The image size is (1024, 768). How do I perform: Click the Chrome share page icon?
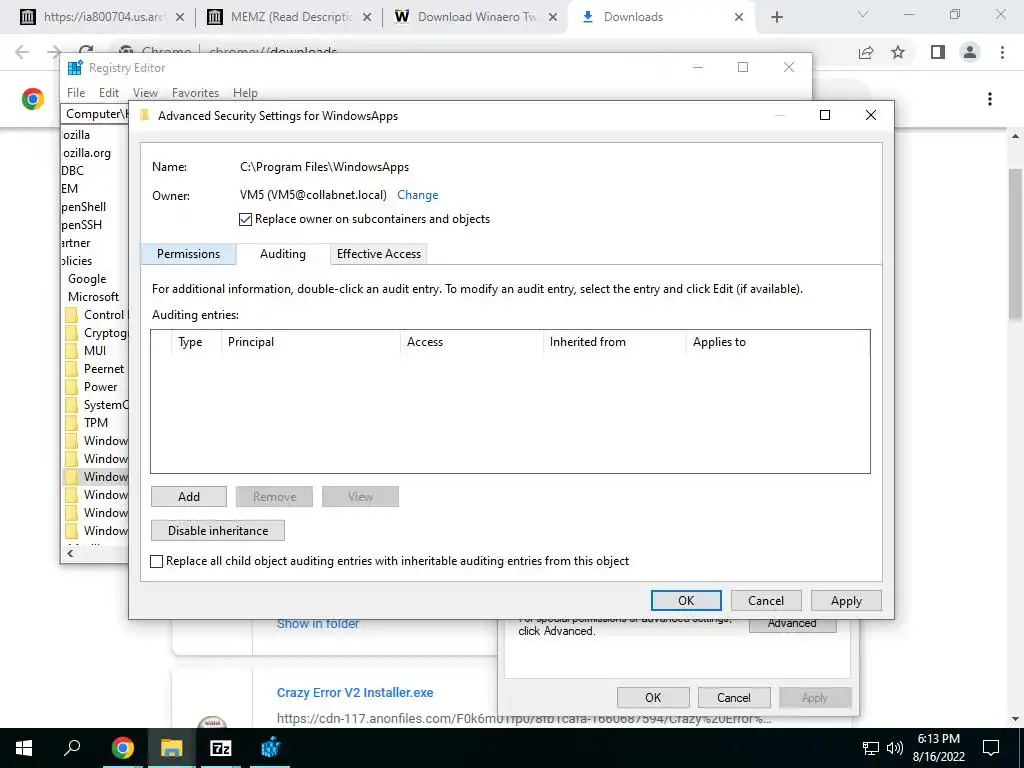coord(866,52)
